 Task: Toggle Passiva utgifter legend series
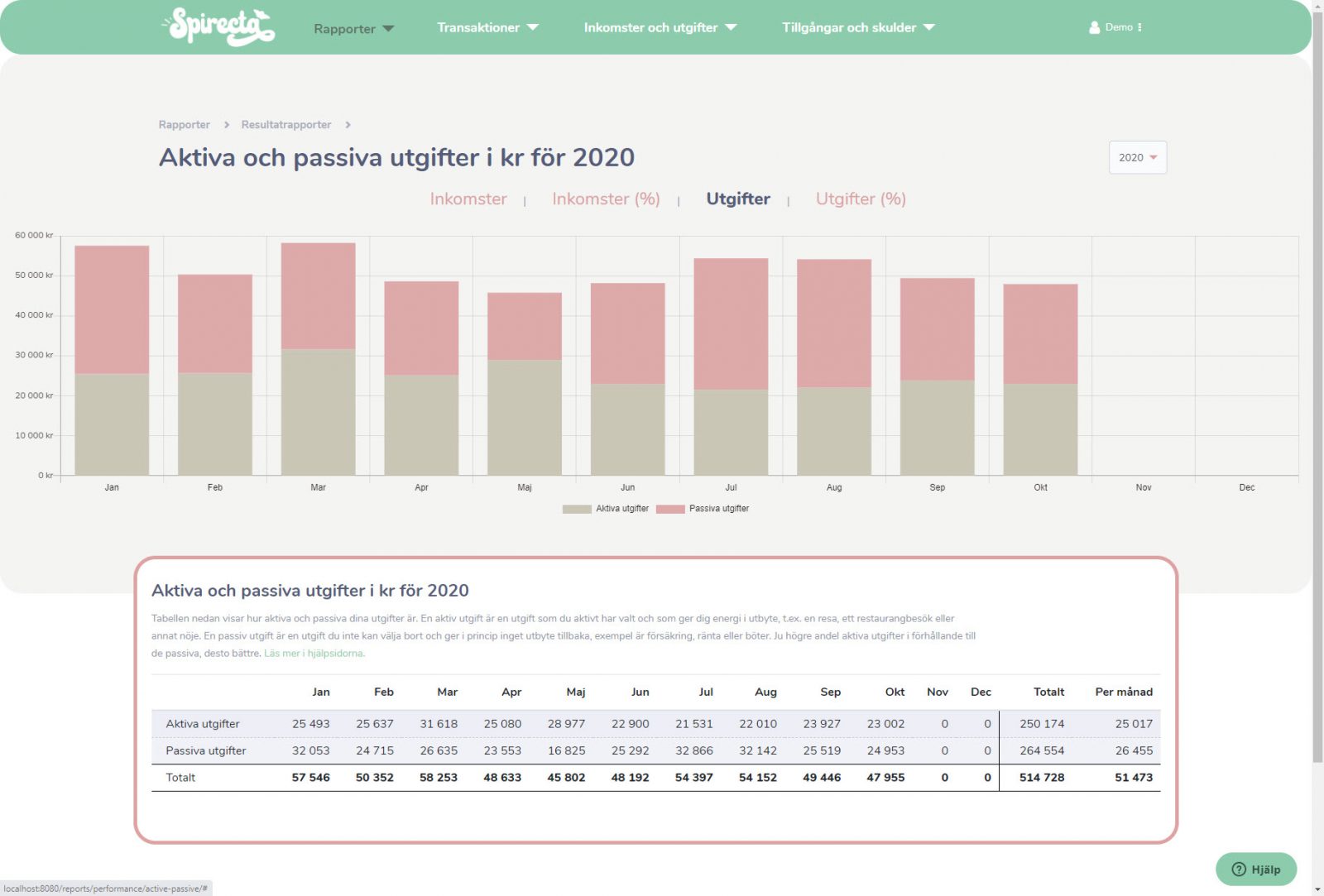point(703,509)
